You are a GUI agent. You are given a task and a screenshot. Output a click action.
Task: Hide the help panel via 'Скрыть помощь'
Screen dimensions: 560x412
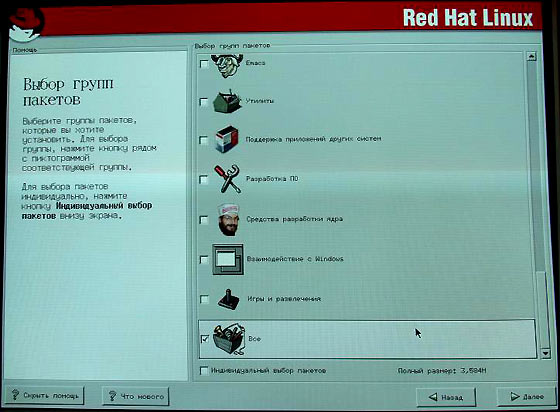[x=44, y=395]
